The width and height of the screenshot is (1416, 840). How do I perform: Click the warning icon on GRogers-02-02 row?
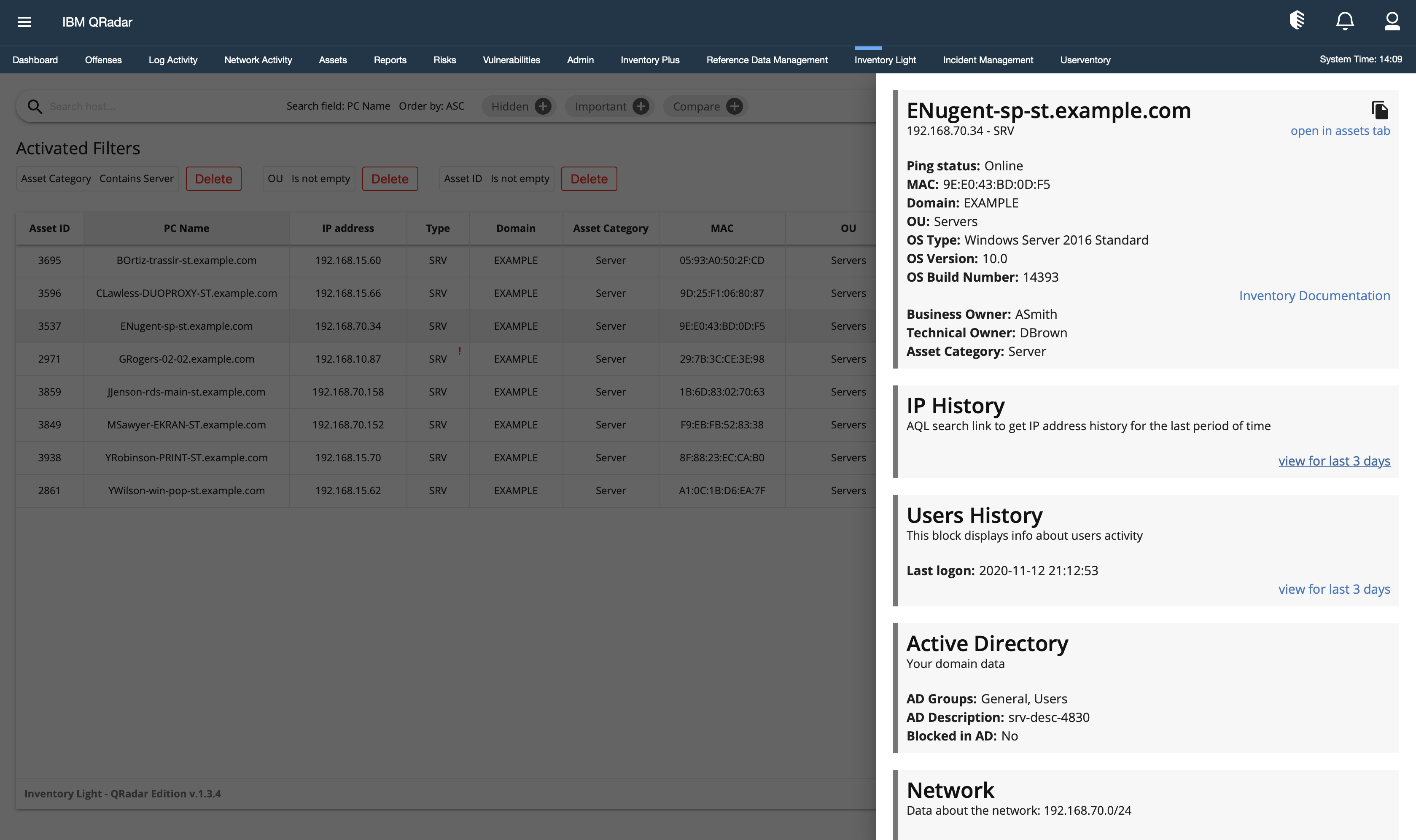click(459, 351)
